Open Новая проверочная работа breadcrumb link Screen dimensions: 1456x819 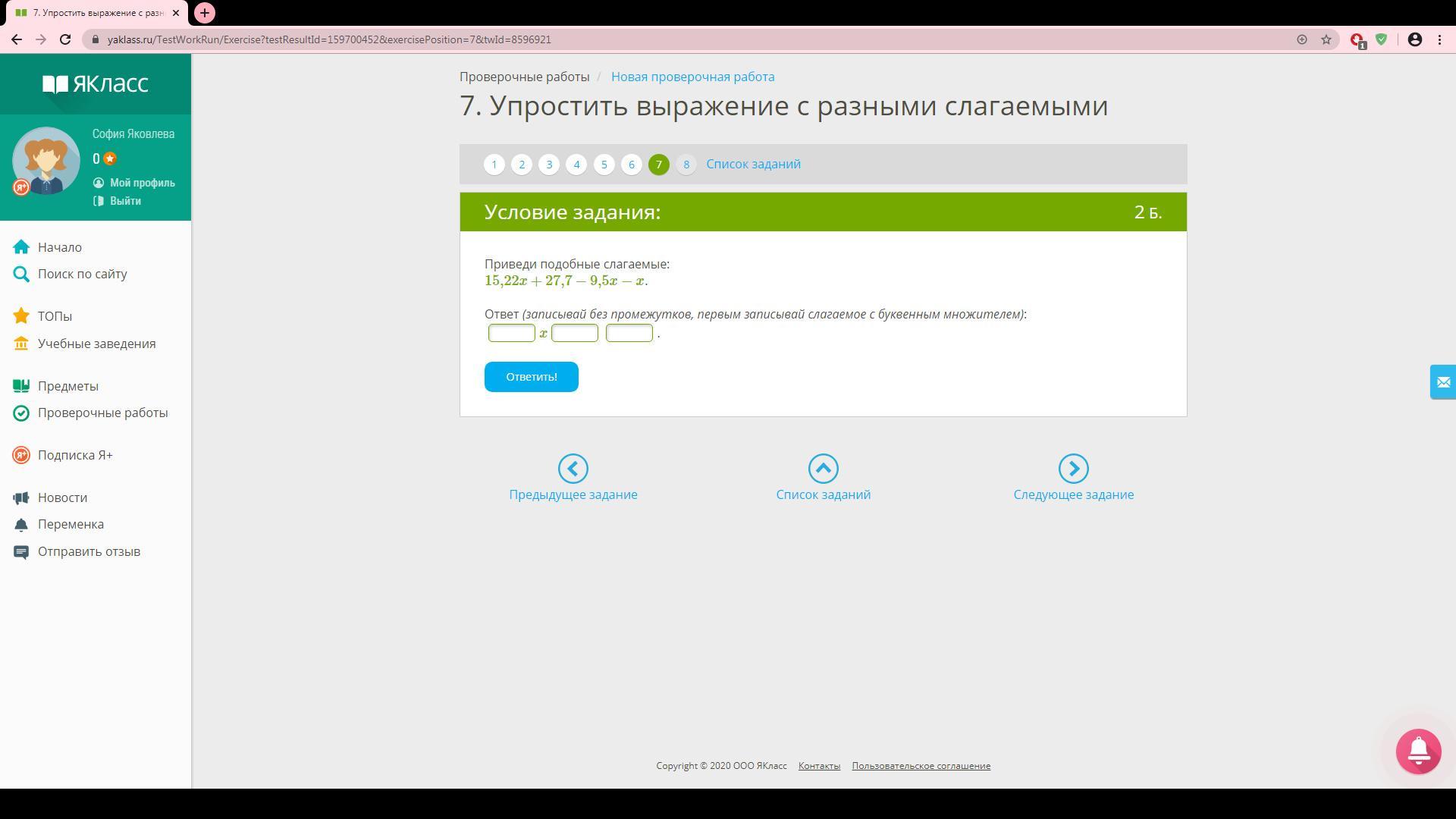[692, 77]
